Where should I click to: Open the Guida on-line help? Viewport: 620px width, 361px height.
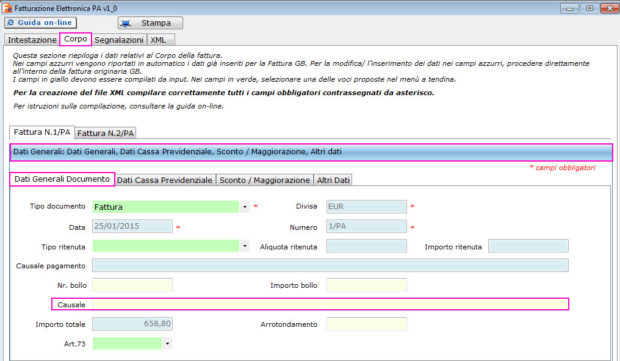pos(40,23)
